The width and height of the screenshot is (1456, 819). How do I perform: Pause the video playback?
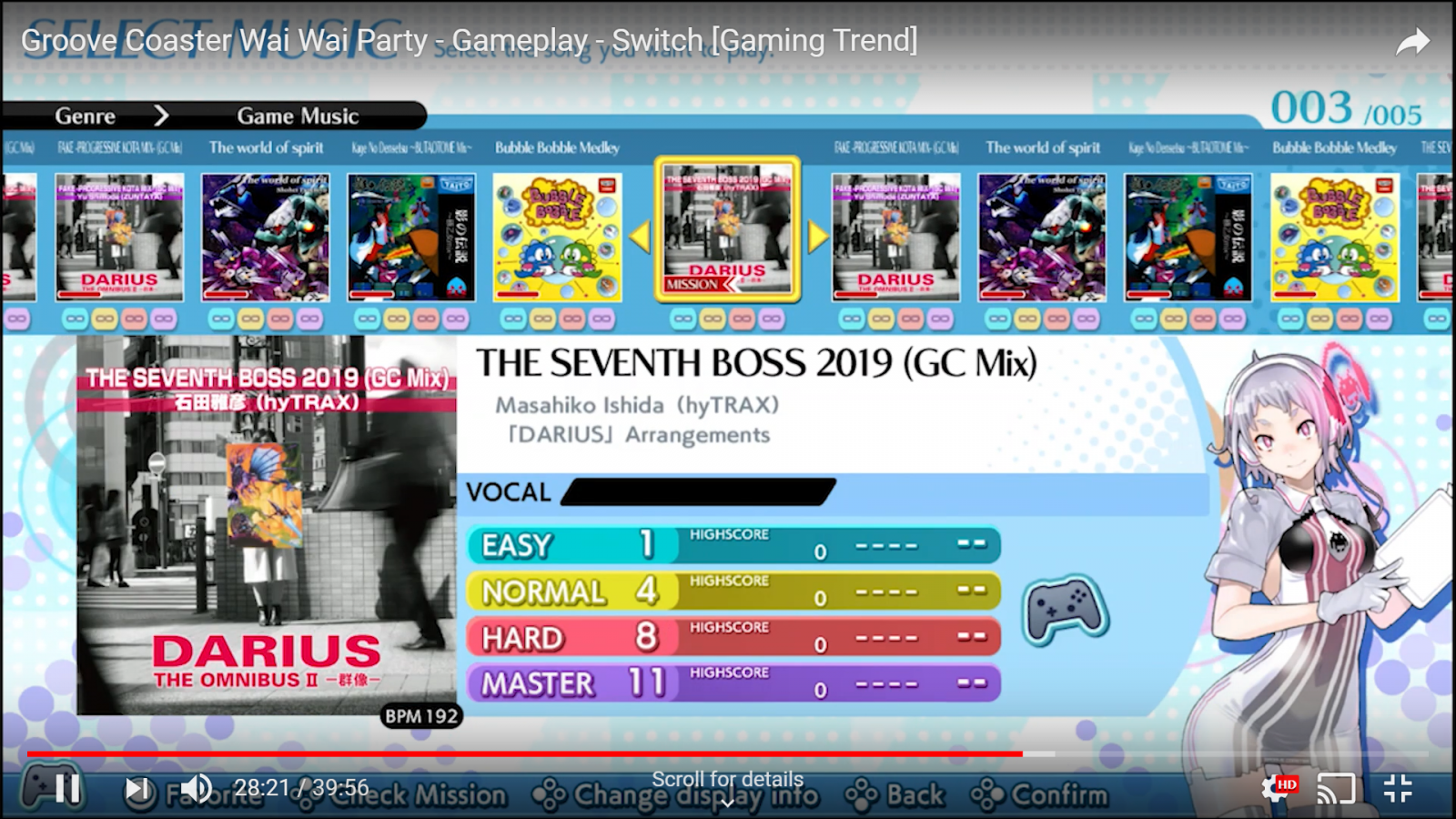tap(67, 788)
